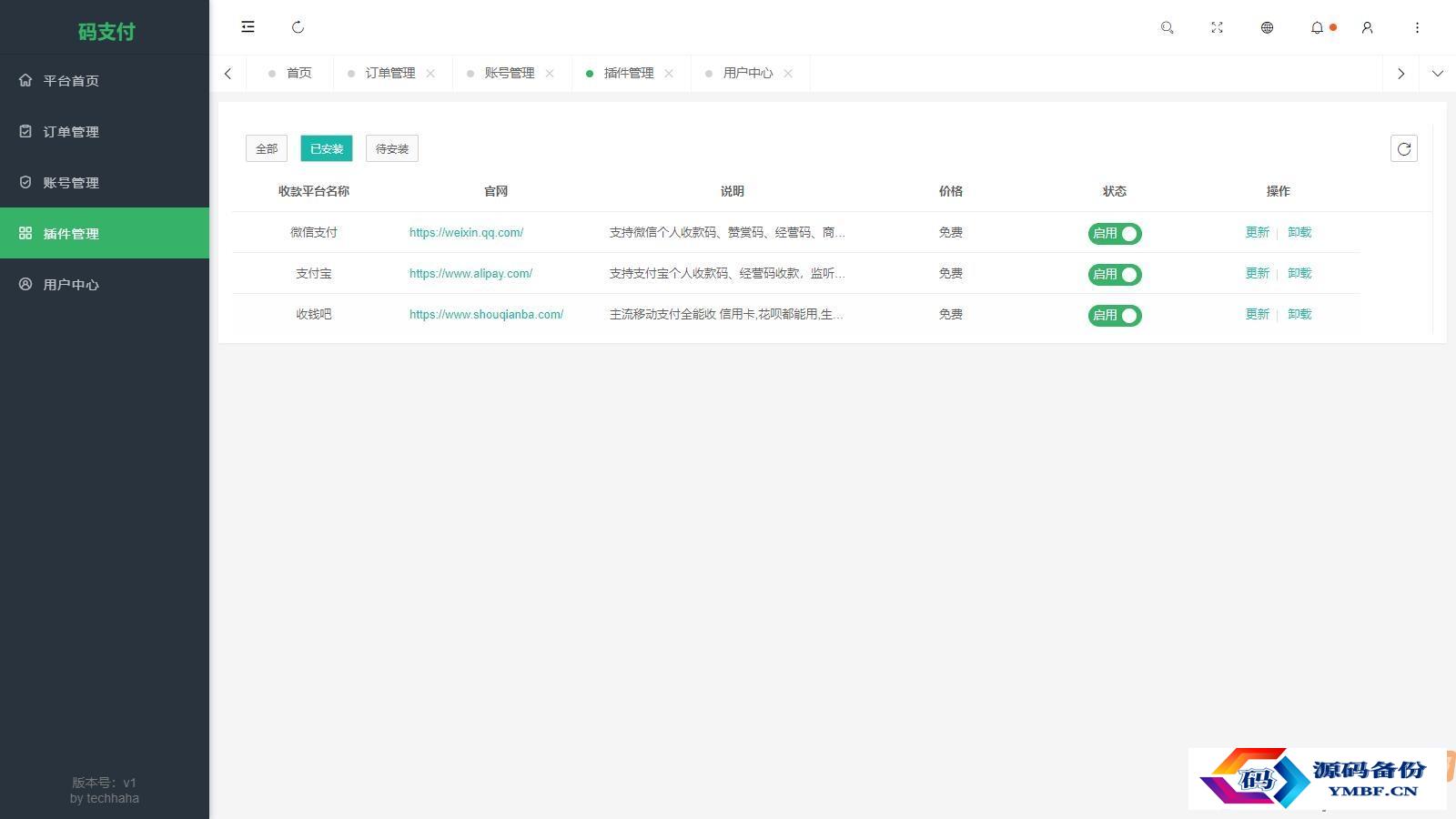This screenshot has height=819, width=1456.
Task: Click home icon next to 平台首页
Action: click(25, 80)
